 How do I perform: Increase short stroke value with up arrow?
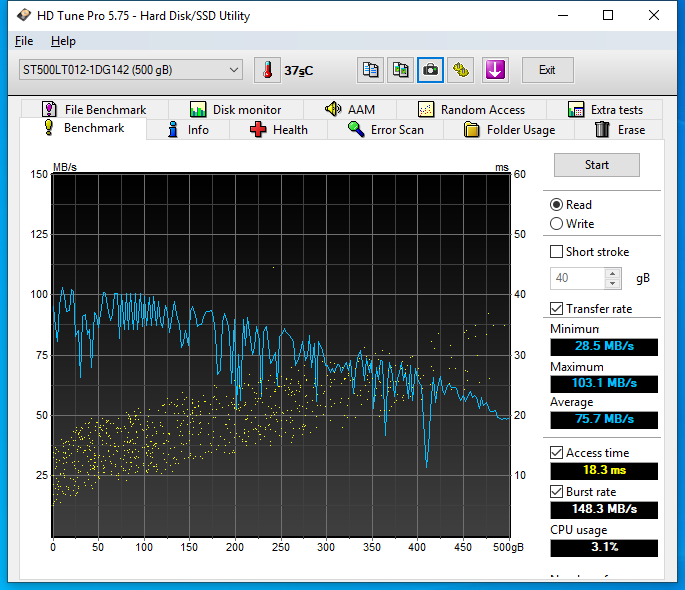(613, 273)
